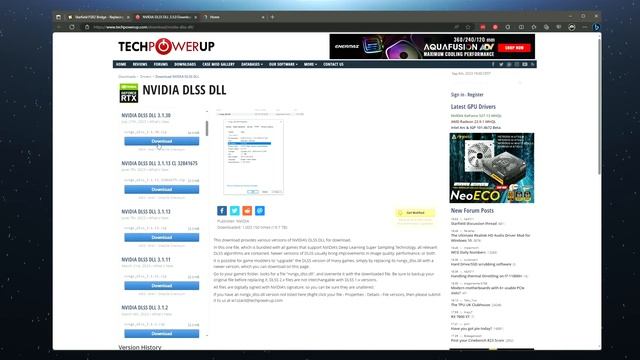Share page on Reddit
Screen dimensions: 640x360
tap(247, 211)
